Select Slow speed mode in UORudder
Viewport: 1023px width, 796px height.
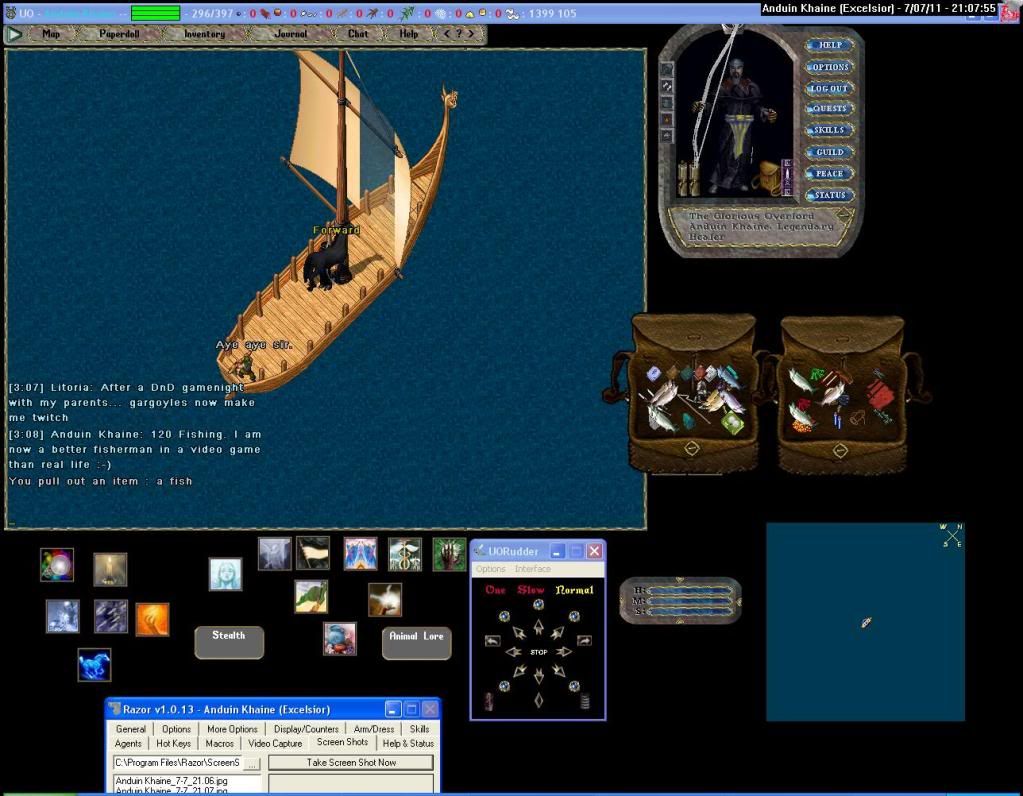pyautogui.click(x=531, y=590)
